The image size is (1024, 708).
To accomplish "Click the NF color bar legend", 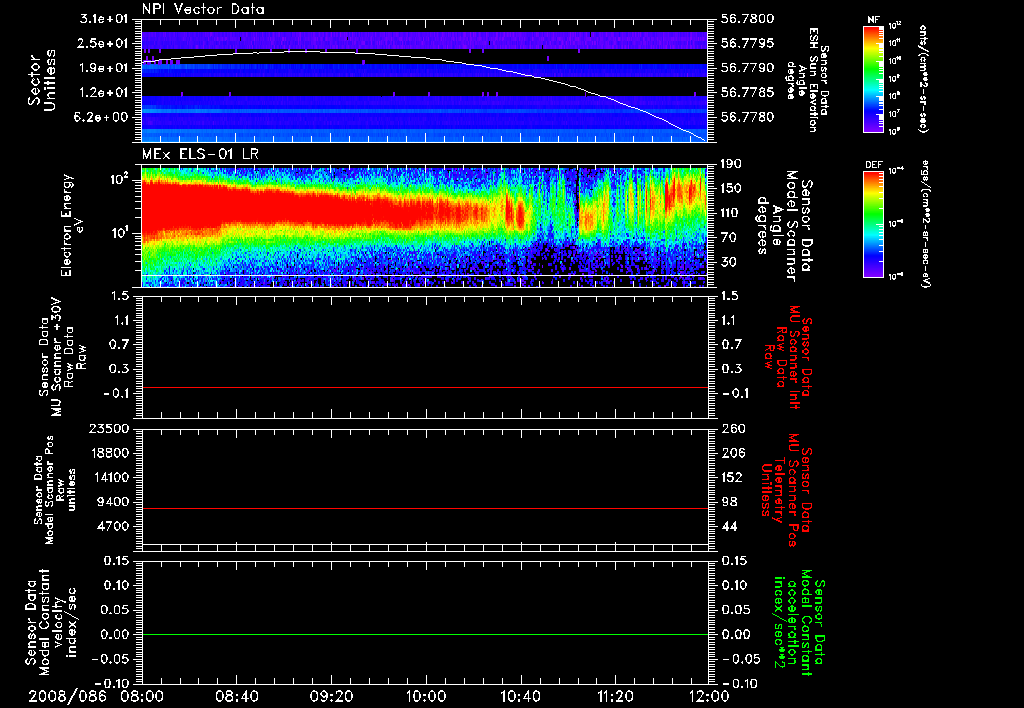I will (x=874, y=78).
